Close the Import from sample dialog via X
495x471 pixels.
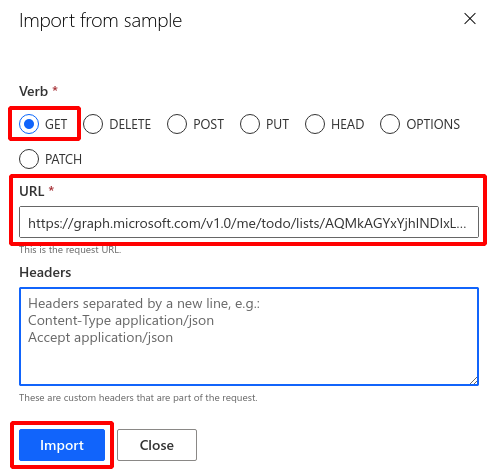pyautogui.click(x=470, y=19)
